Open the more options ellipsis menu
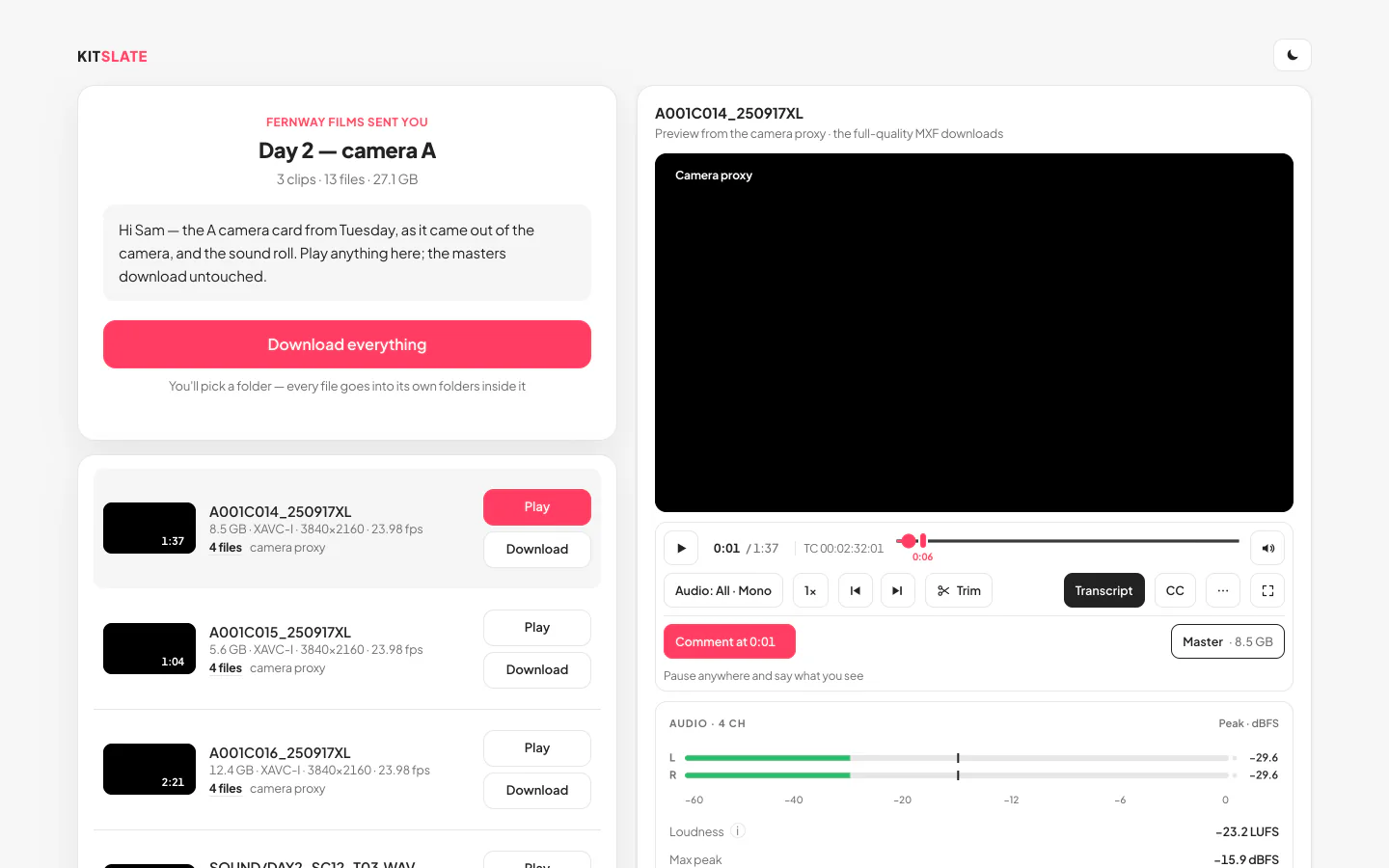Image resolution: width=1389 pixels, height=868 pixels. [1223, 590]
